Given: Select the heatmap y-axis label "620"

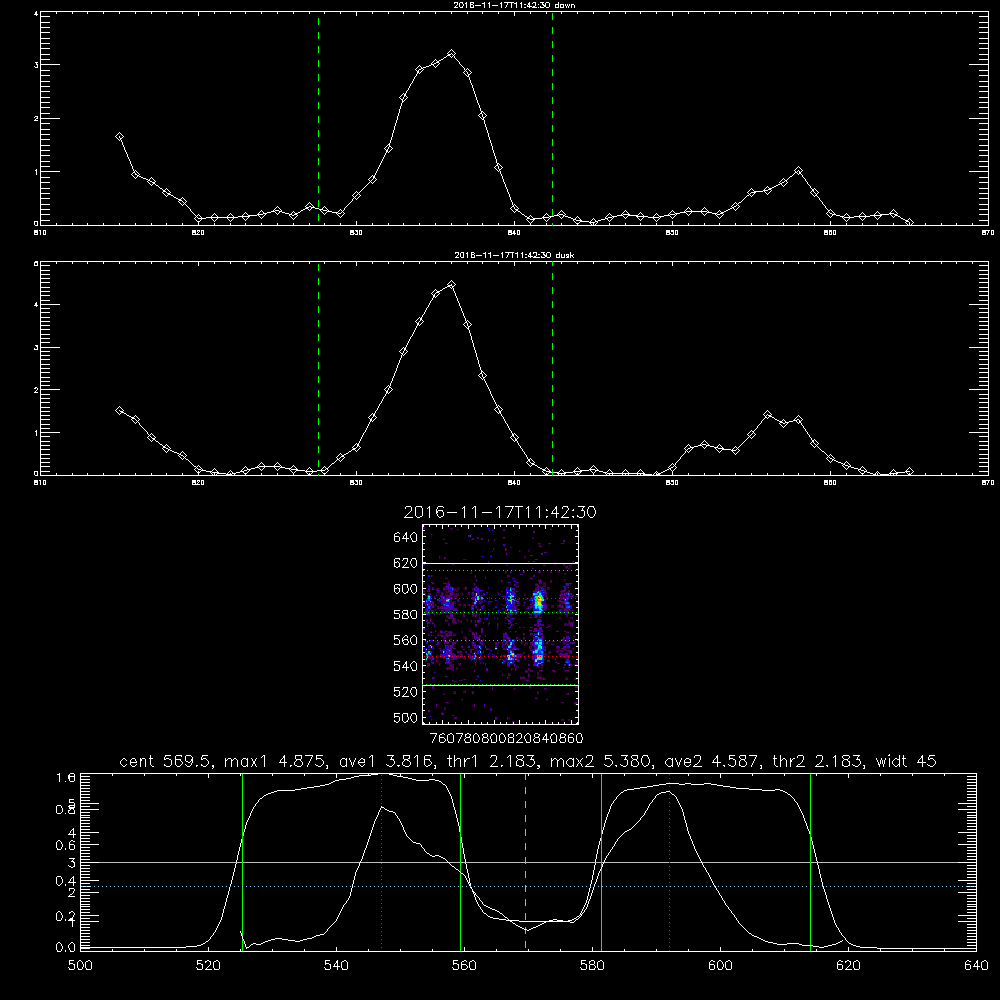Looking at the screenshot, I should coord(406,563).
